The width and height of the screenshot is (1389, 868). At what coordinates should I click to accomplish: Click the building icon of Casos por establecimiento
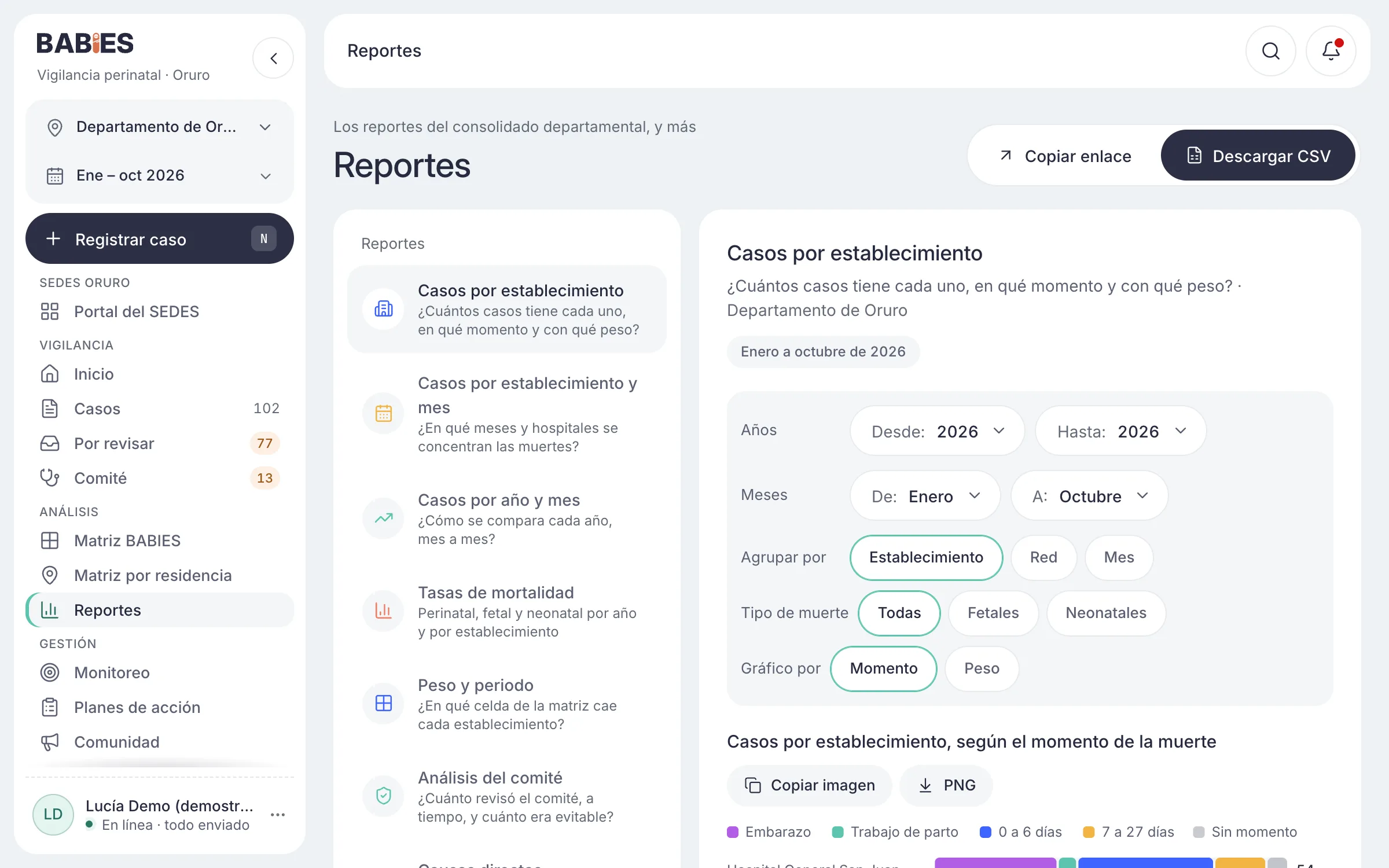pos(383,309)
